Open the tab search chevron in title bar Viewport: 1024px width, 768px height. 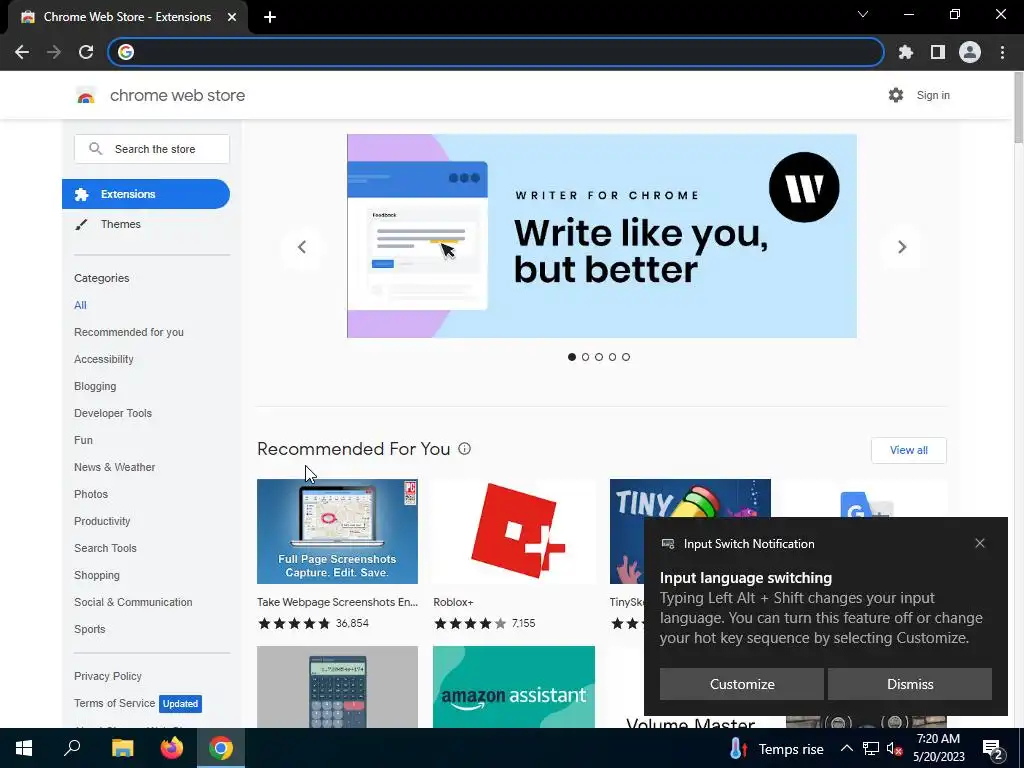pos(863,14)
